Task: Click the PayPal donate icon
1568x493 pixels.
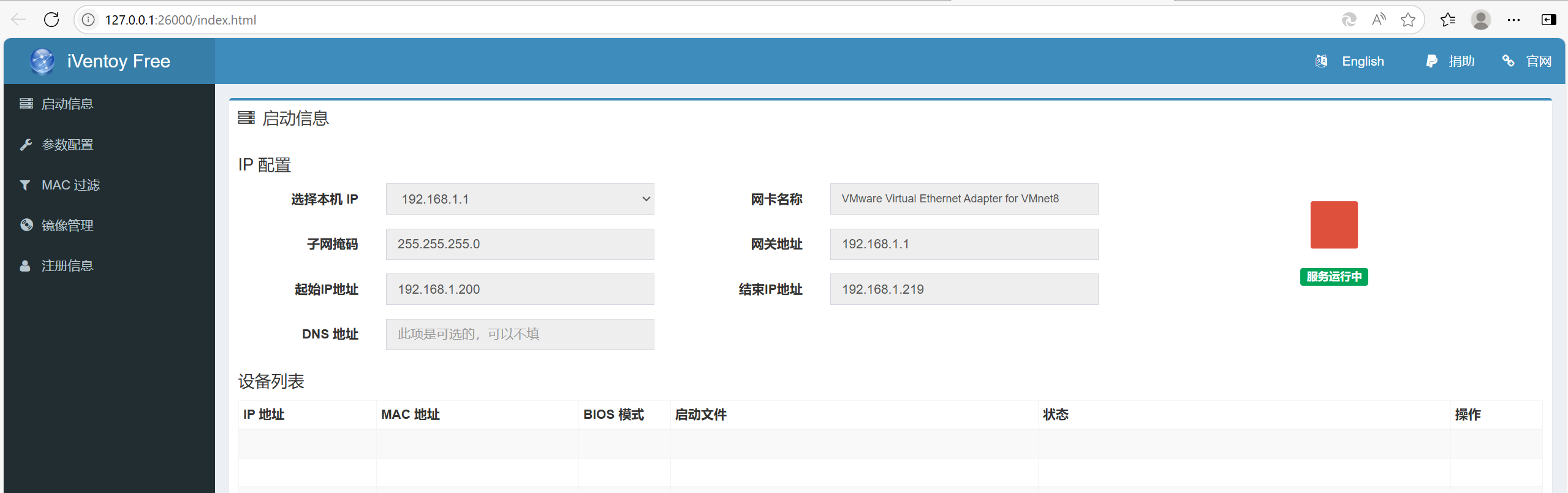Action: [x=1431, y=61]
